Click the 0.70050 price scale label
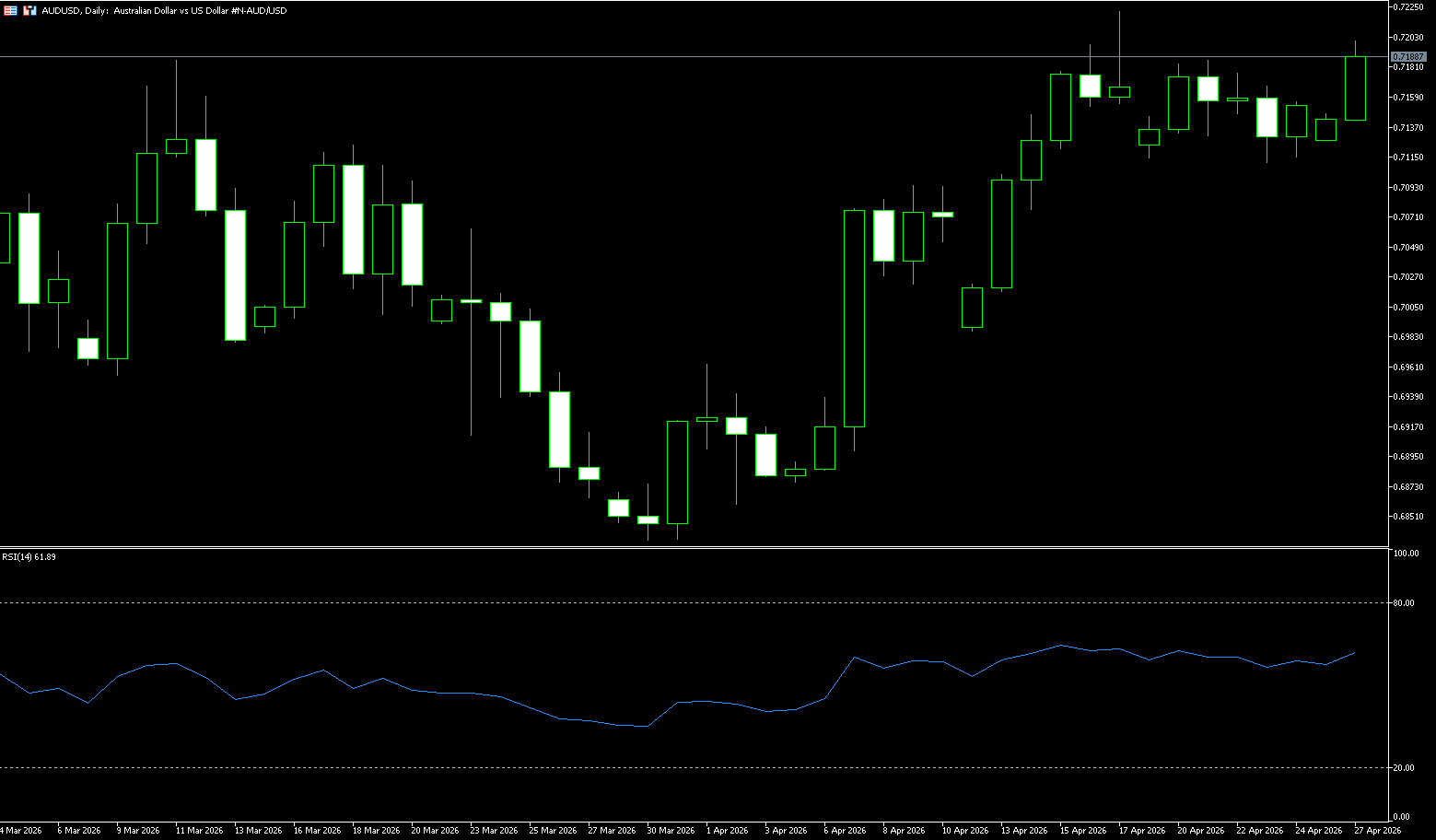 1408,308
